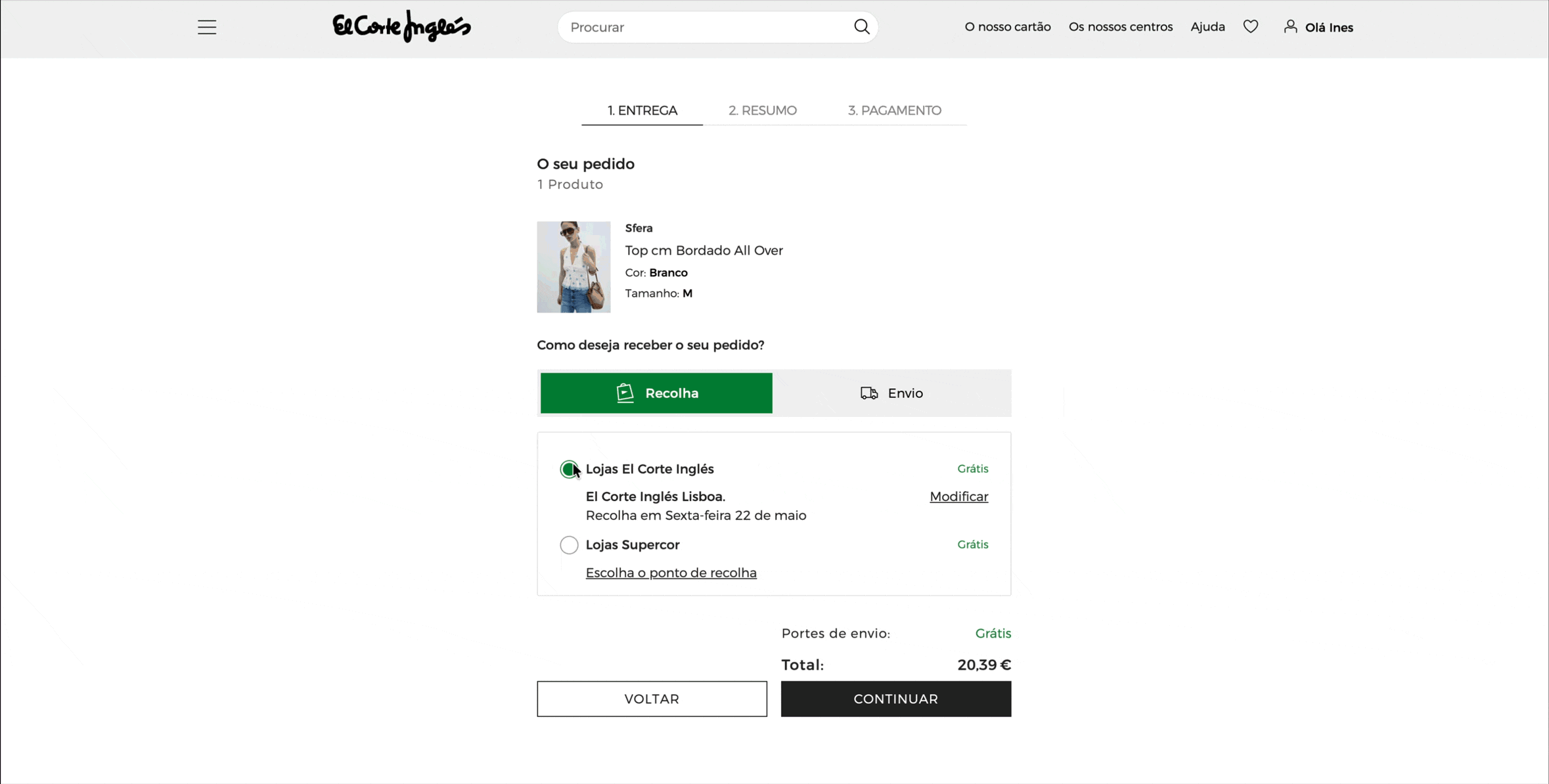Open the hamburger menu icon

[x=207, y=27]
